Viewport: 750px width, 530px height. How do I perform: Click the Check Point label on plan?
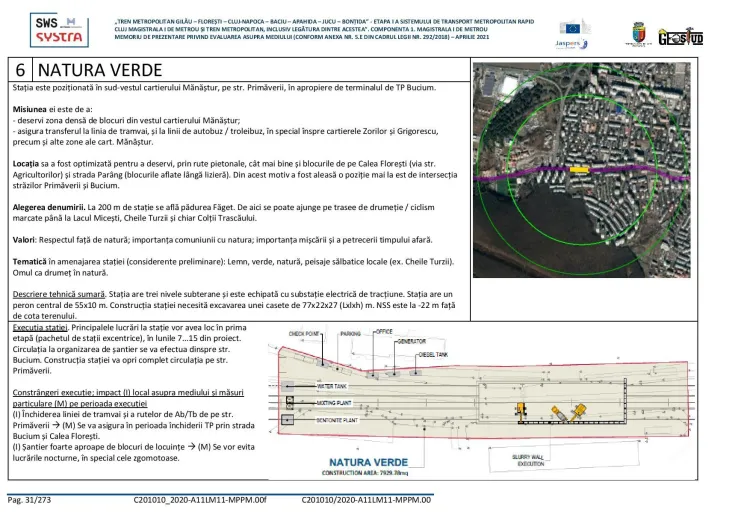(x=305, y=333)
